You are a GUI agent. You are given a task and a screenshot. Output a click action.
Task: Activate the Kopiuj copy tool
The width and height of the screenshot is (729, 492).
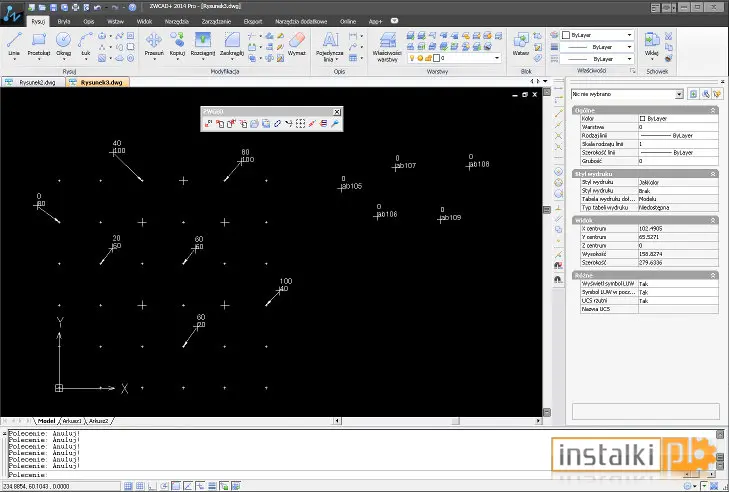(177, 44)
